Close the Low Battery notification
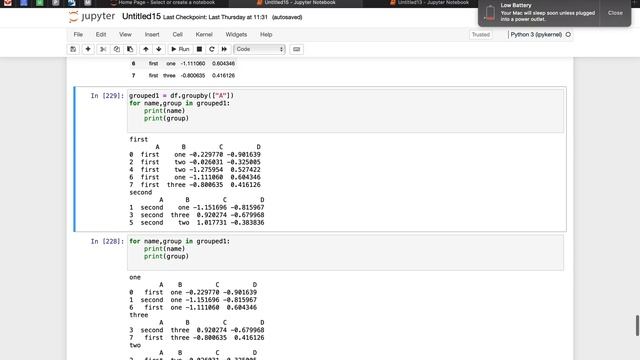Image resolution: width=640 pixels, height=360 pixels. pos(615,13)
